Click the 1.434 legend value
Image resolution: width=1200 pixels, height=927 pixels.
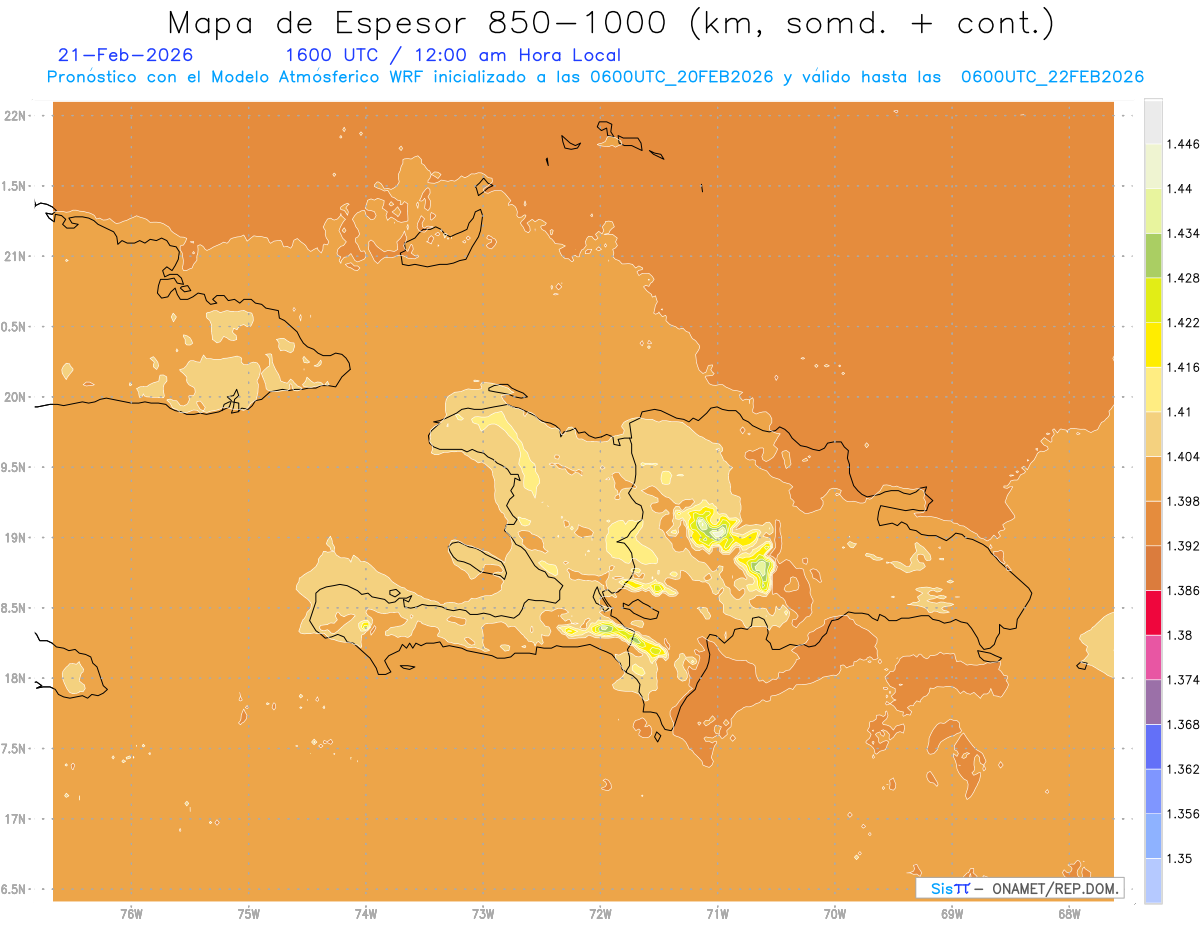click(1183, 233)
